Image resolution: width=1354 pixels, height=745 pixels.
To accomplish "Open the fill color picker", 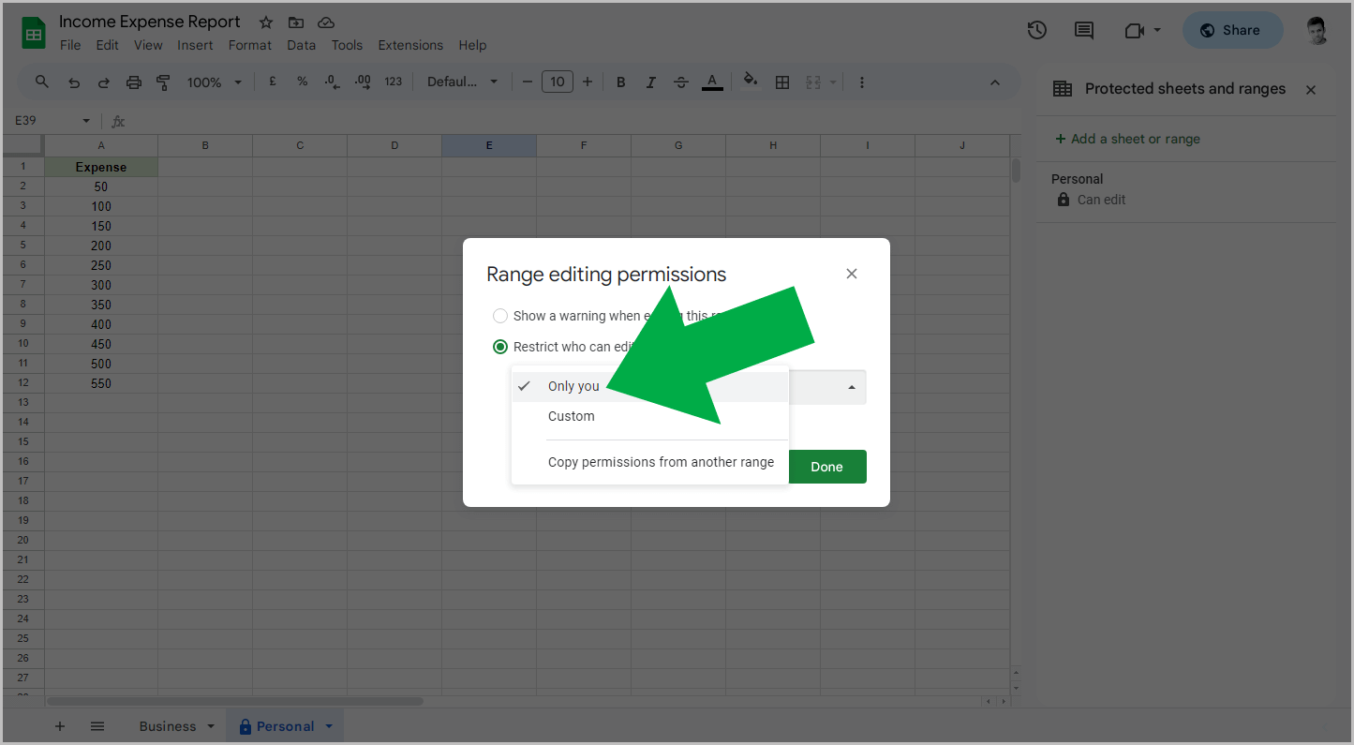I will click(751, 82).
